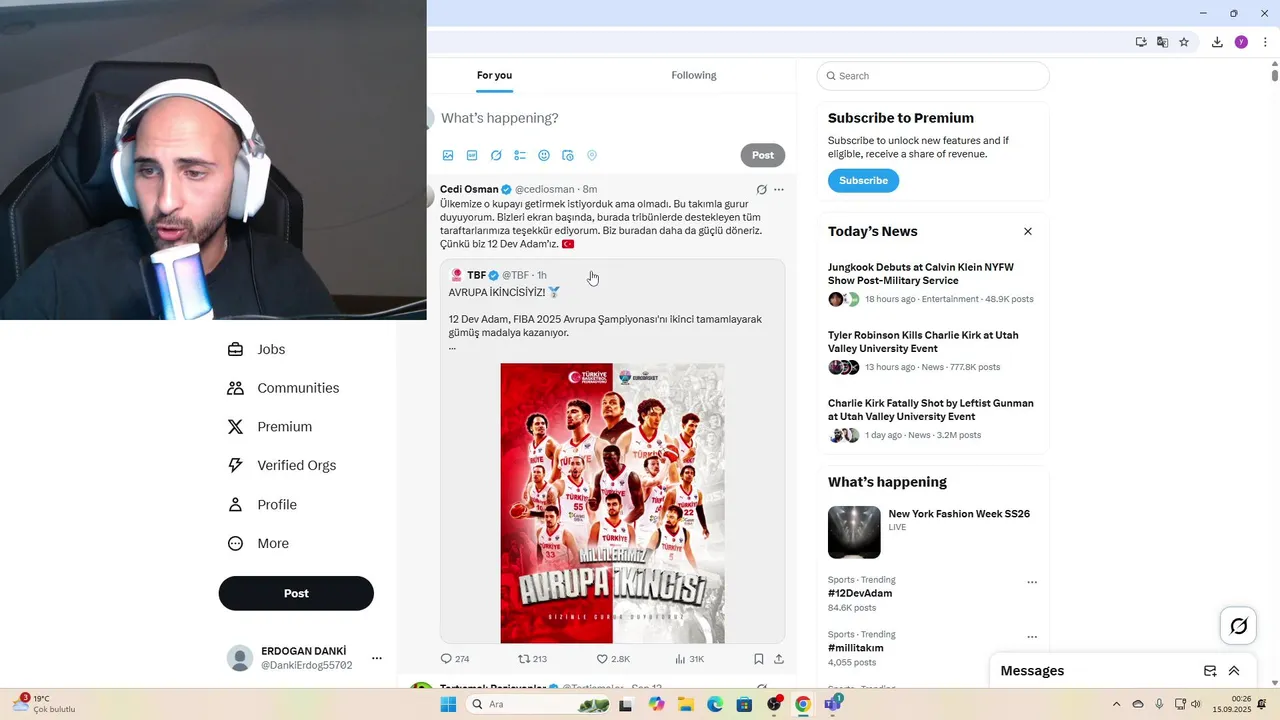Screen dimensions: 1280x720
Task: Open the quoted TBF post header
Action: [x=498, y=275]
